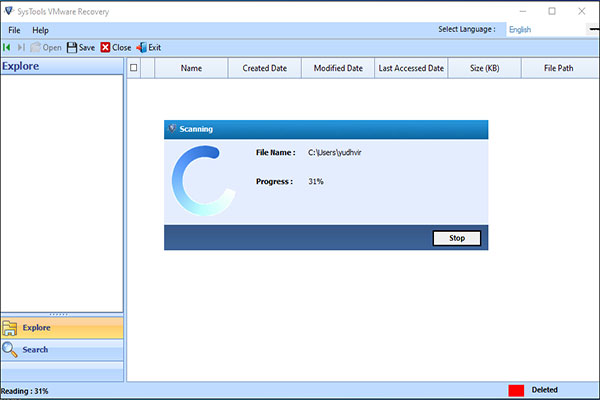This screenshot has width=600, height=400.
Task: Click the red Close toolbar icon
Action: pyautogui.click(x=105, y=47)
